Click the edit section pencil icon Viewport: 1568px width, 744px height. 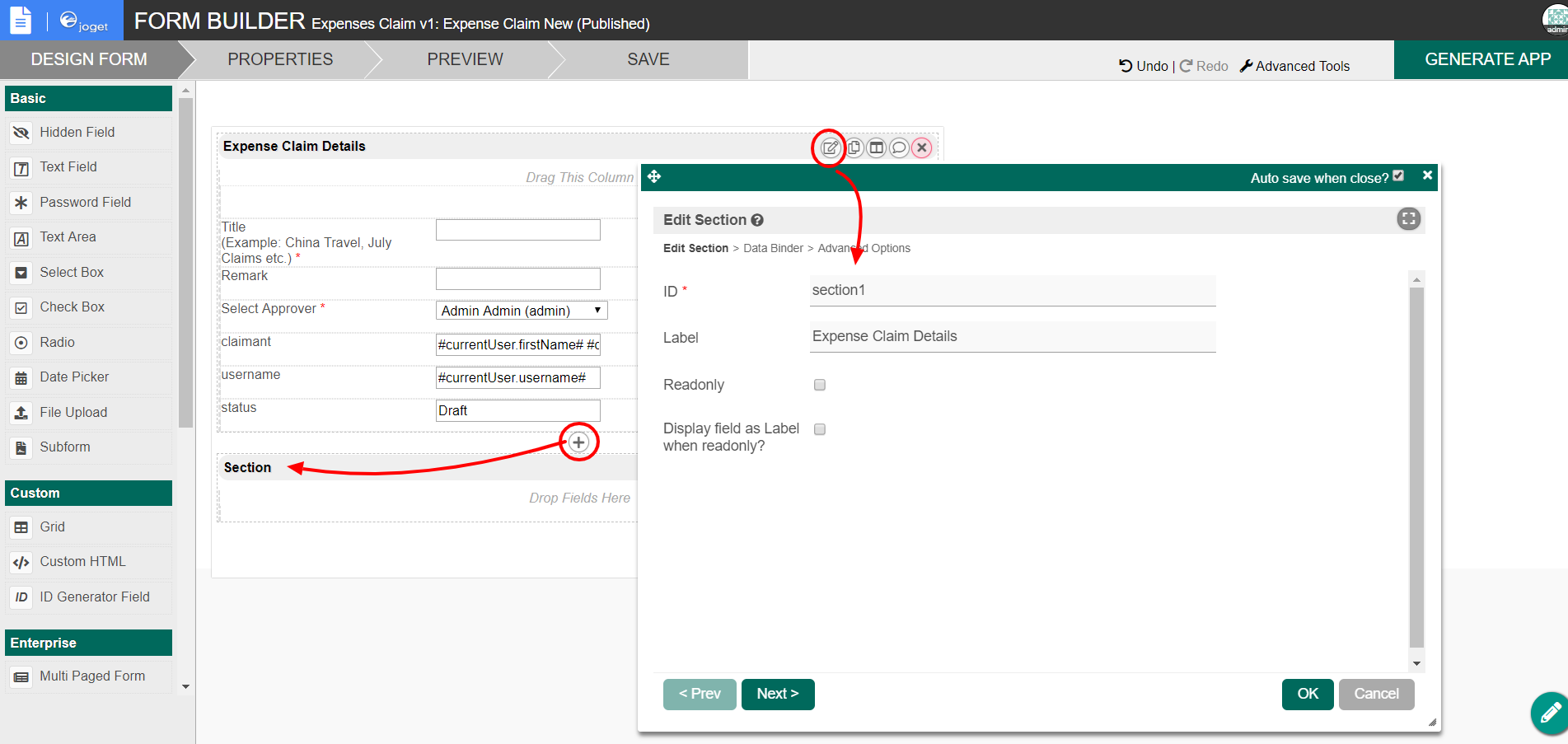tap(830, 148)
